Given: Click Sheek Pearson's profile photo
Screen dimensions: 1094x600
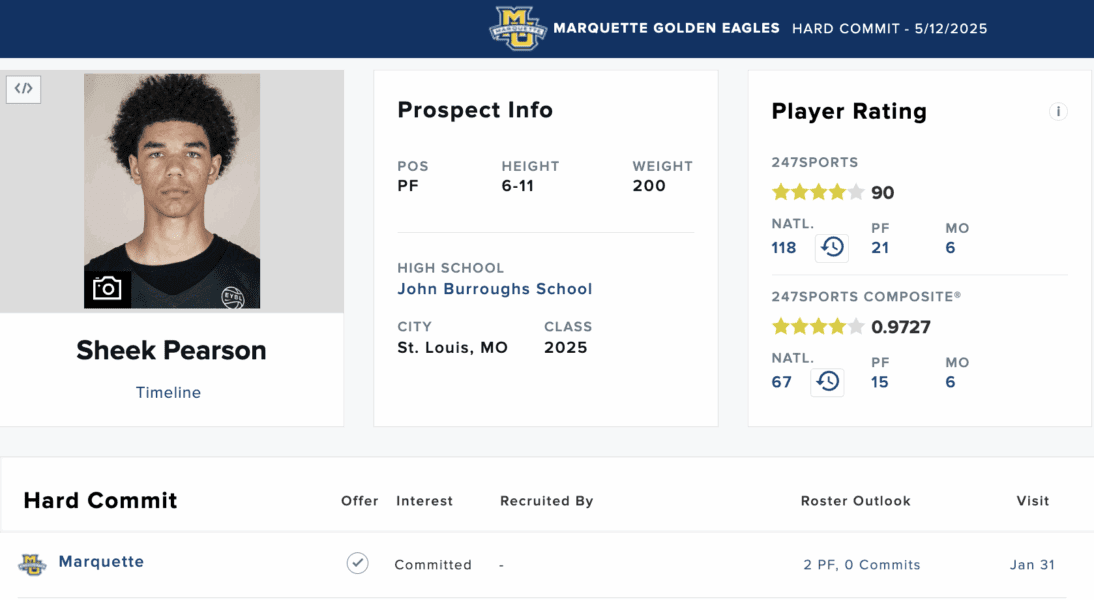Looking at the screenshot, I should pos(172,190).
